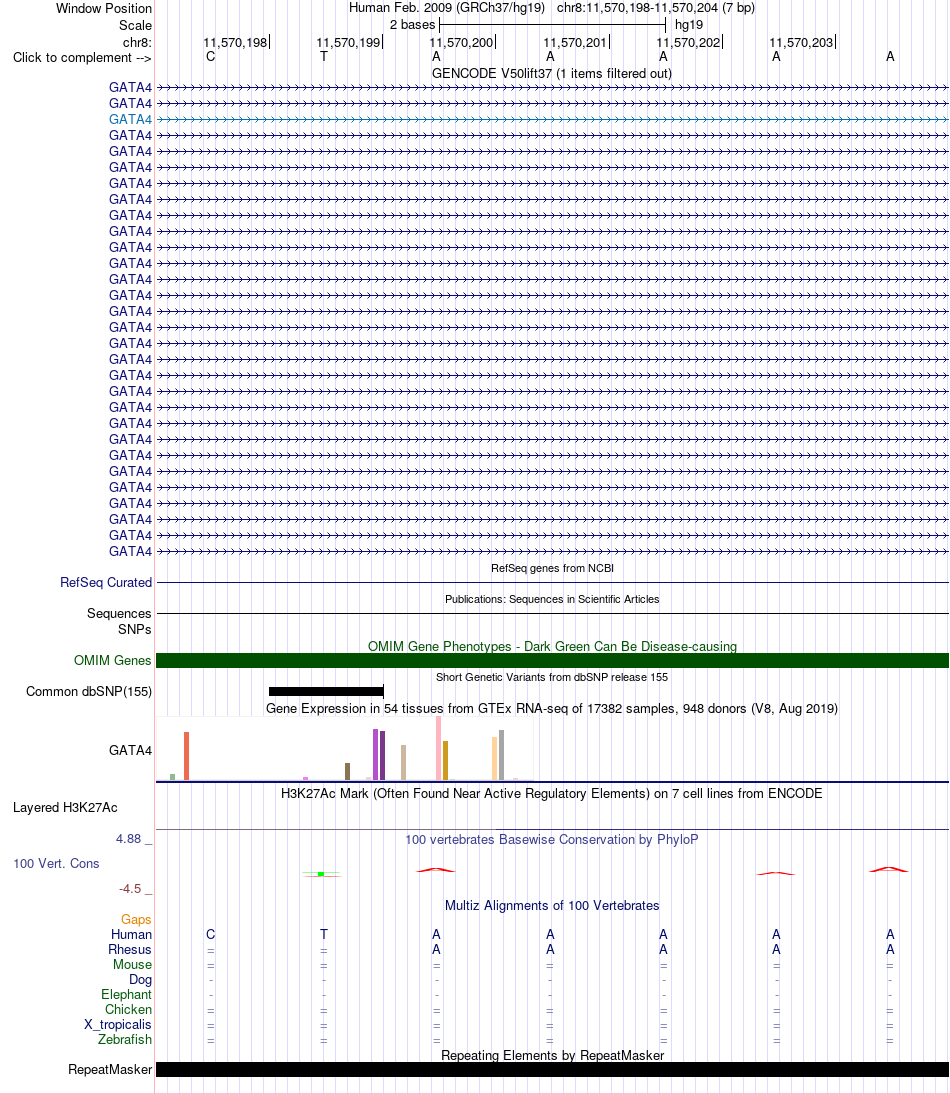The width and height of the screenshot is (950, 1093).
Task: Click the GATA4 label beside the GTEx bar graph
Action: click(130, 750)
